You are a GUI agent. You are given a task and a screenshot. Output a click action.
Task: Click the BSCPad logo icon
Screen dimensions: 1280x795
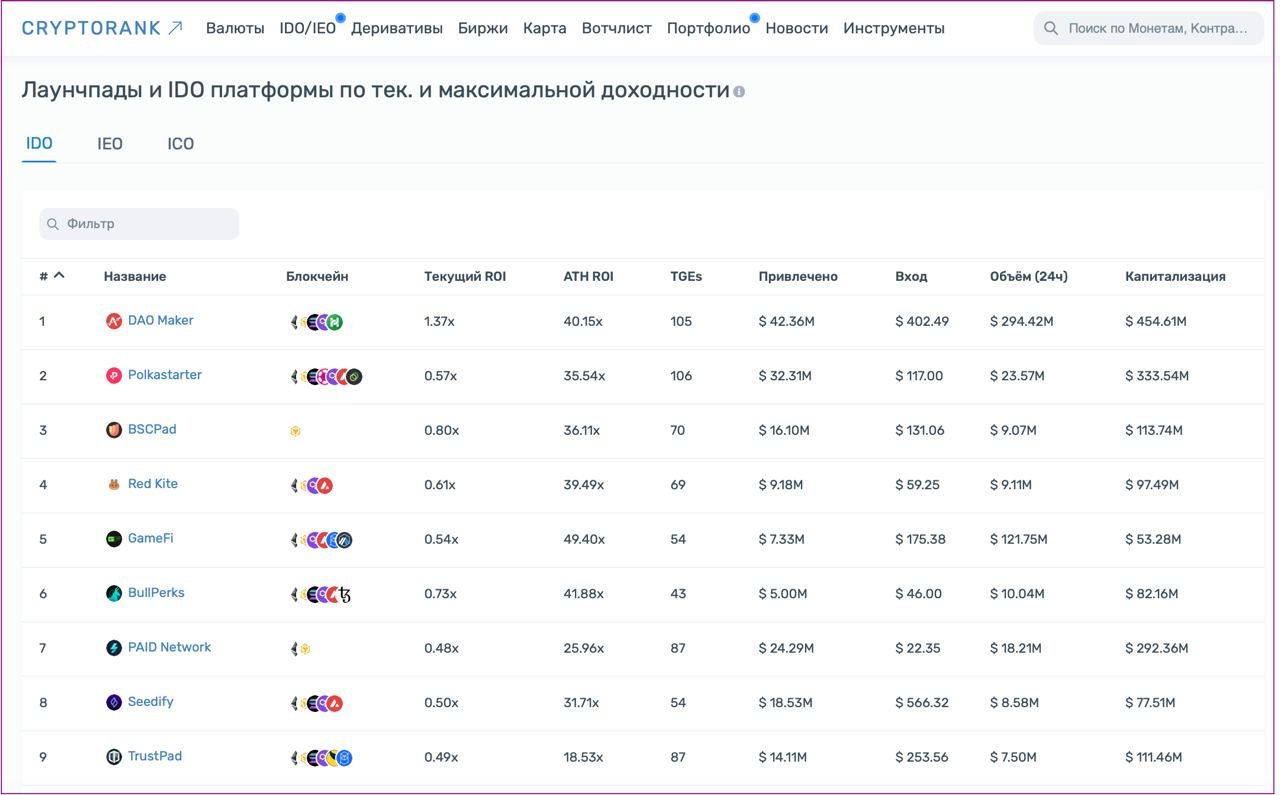[114, 430]
